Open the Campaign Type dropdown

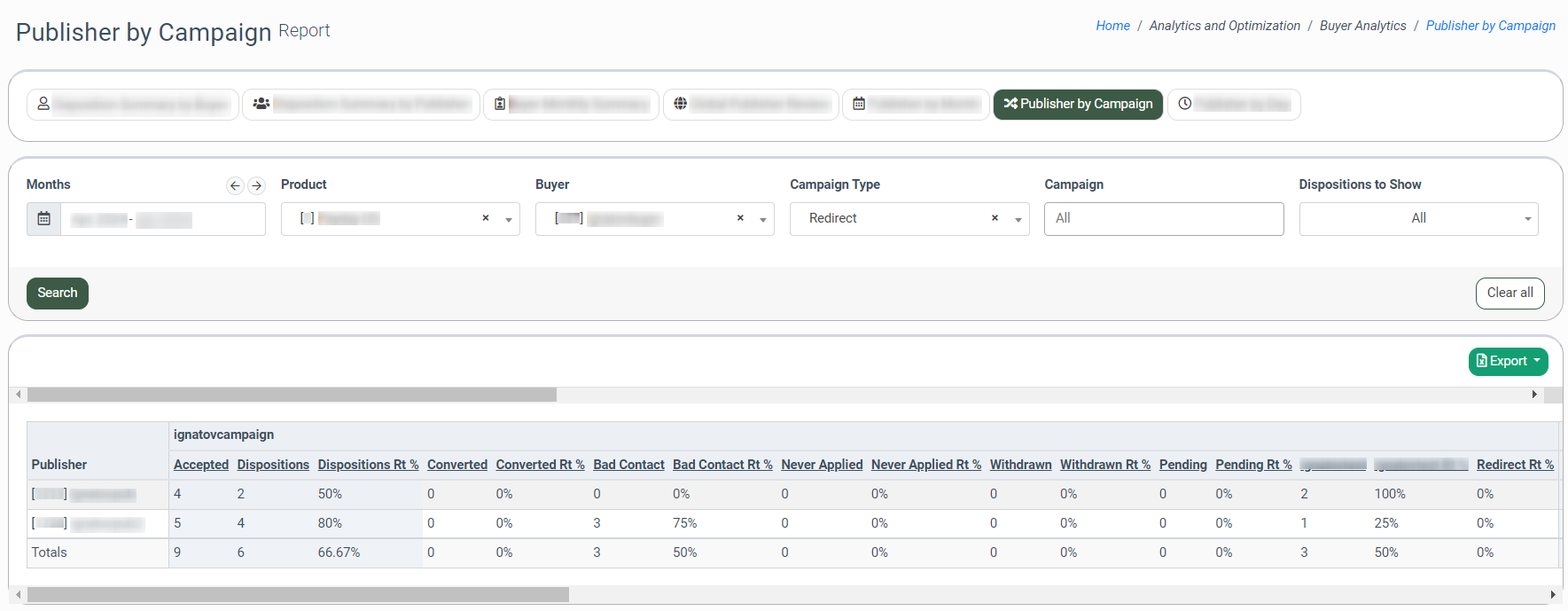1018,220
